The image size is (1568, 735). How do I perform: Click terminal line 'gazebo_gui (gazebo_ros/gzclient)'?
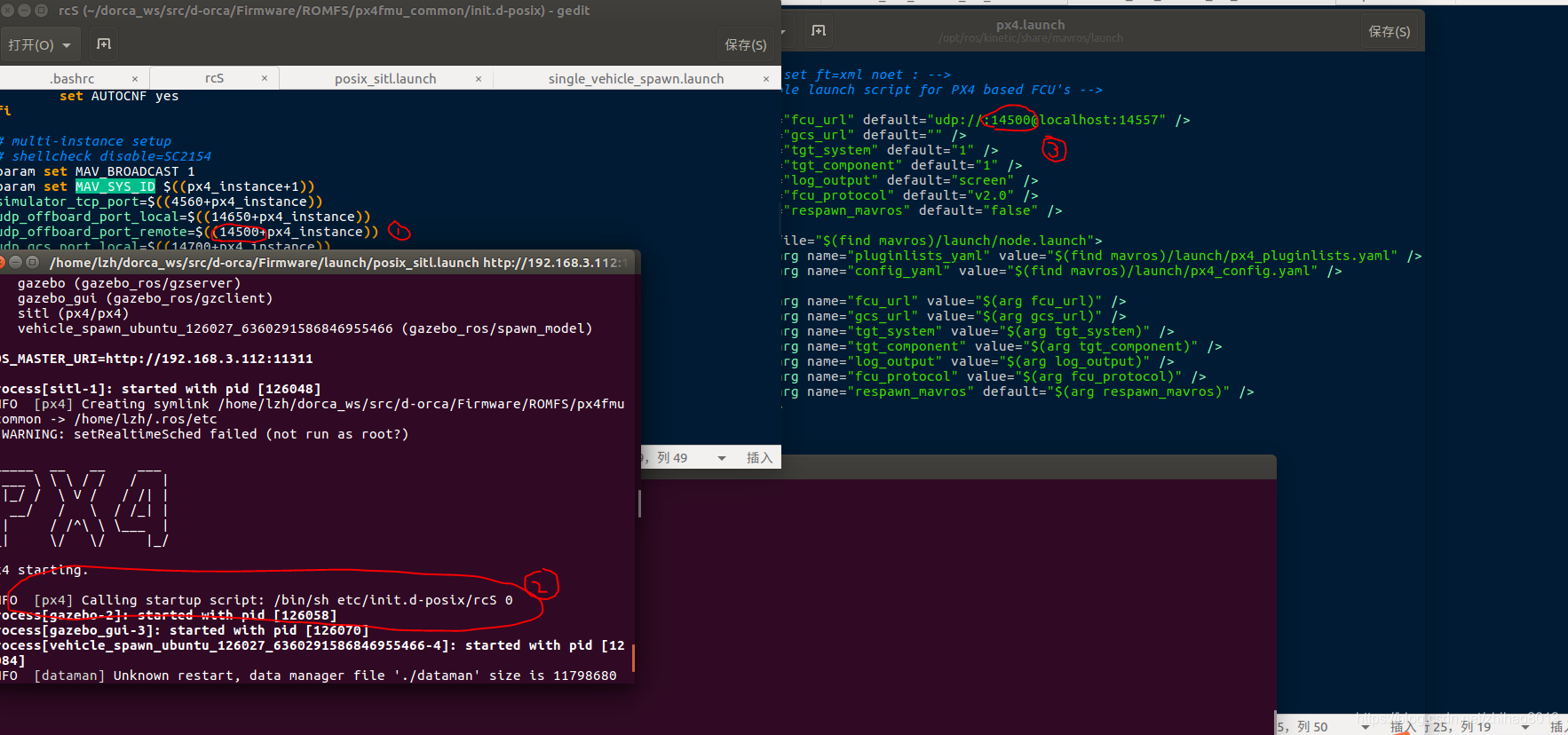pyautogui.click(x=145, y=298)
